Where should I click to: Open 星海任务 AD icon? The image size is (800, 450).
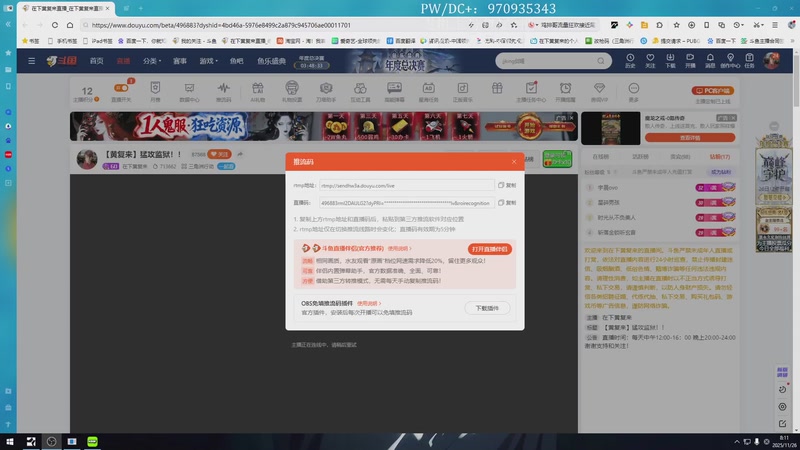click(x=429, y=91)
